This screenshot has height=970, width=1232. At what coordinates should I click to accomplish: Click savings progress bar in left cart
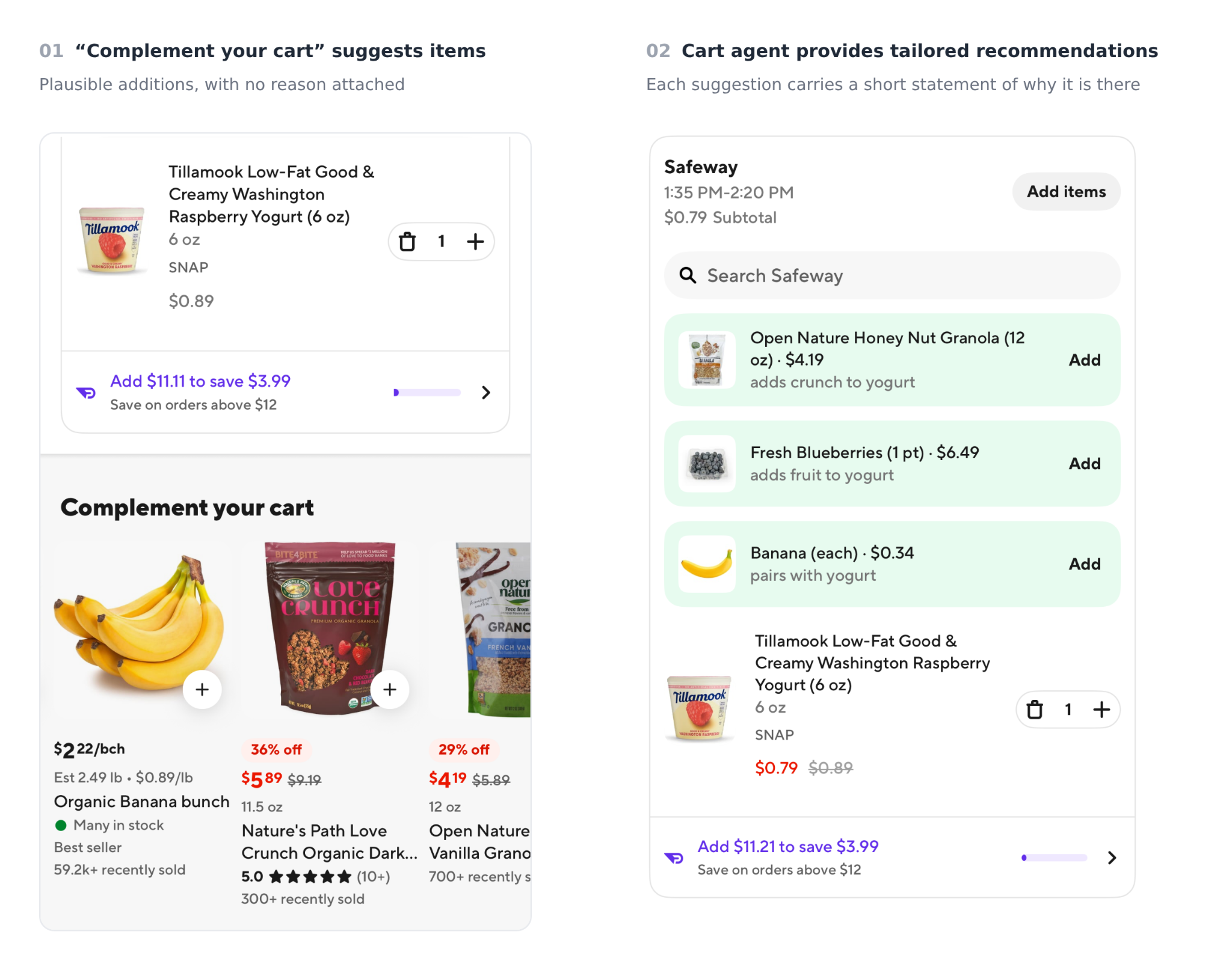click(x=427, y=393)
